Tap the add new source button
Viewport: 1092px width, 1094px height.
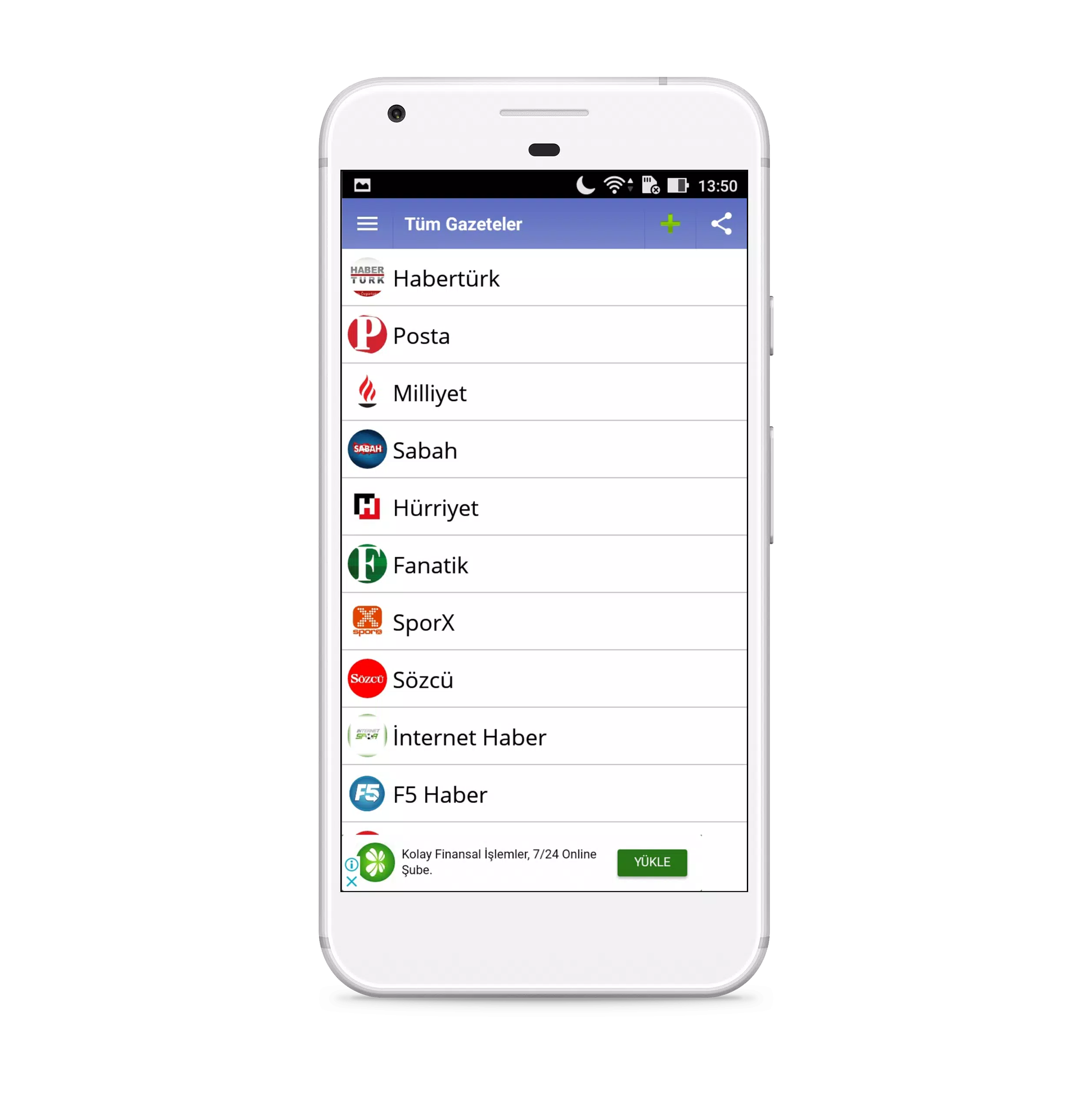point(668,223)
